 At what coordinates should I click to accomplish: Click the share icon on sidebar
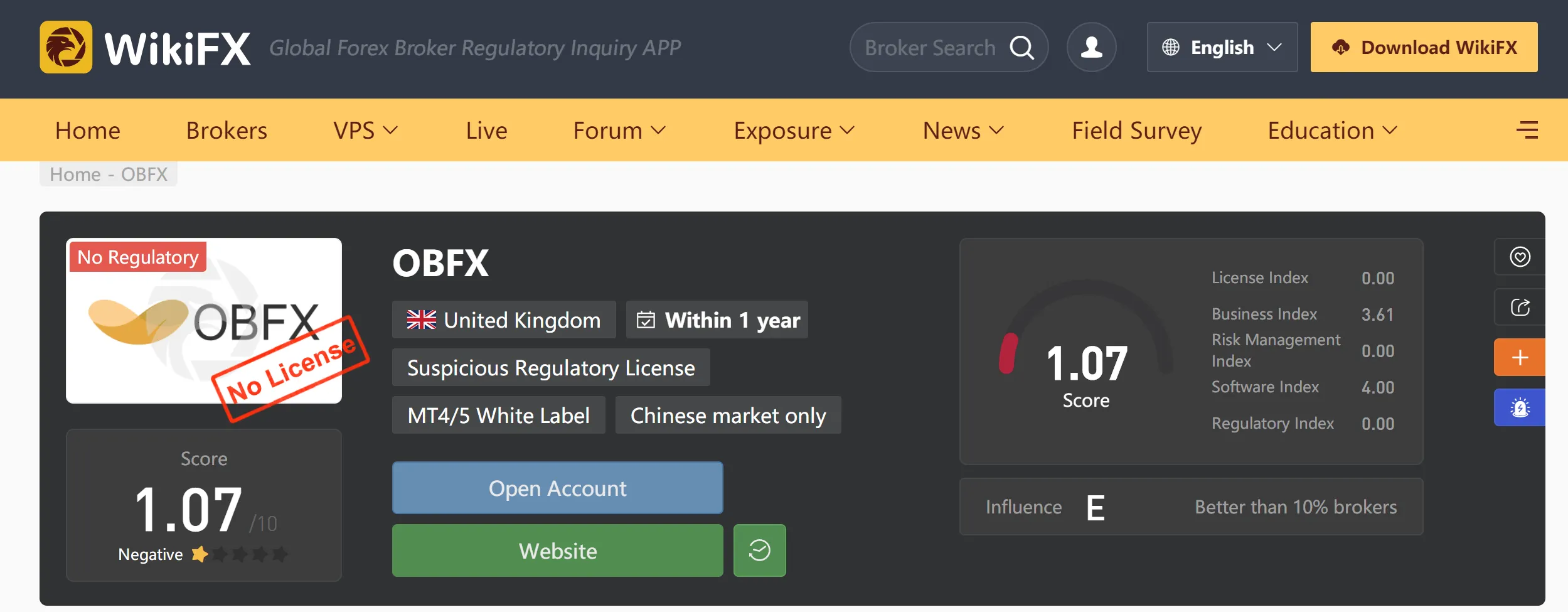pos(1520,307)
